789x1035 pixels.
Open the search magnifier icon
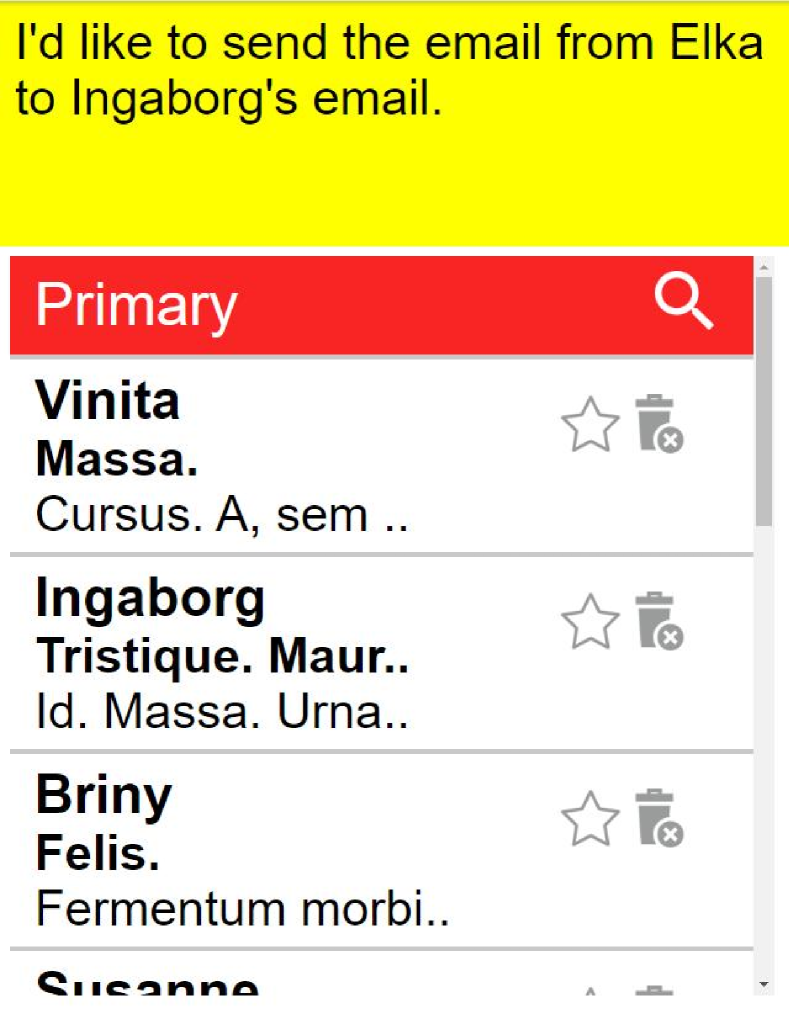click(684, 303)
